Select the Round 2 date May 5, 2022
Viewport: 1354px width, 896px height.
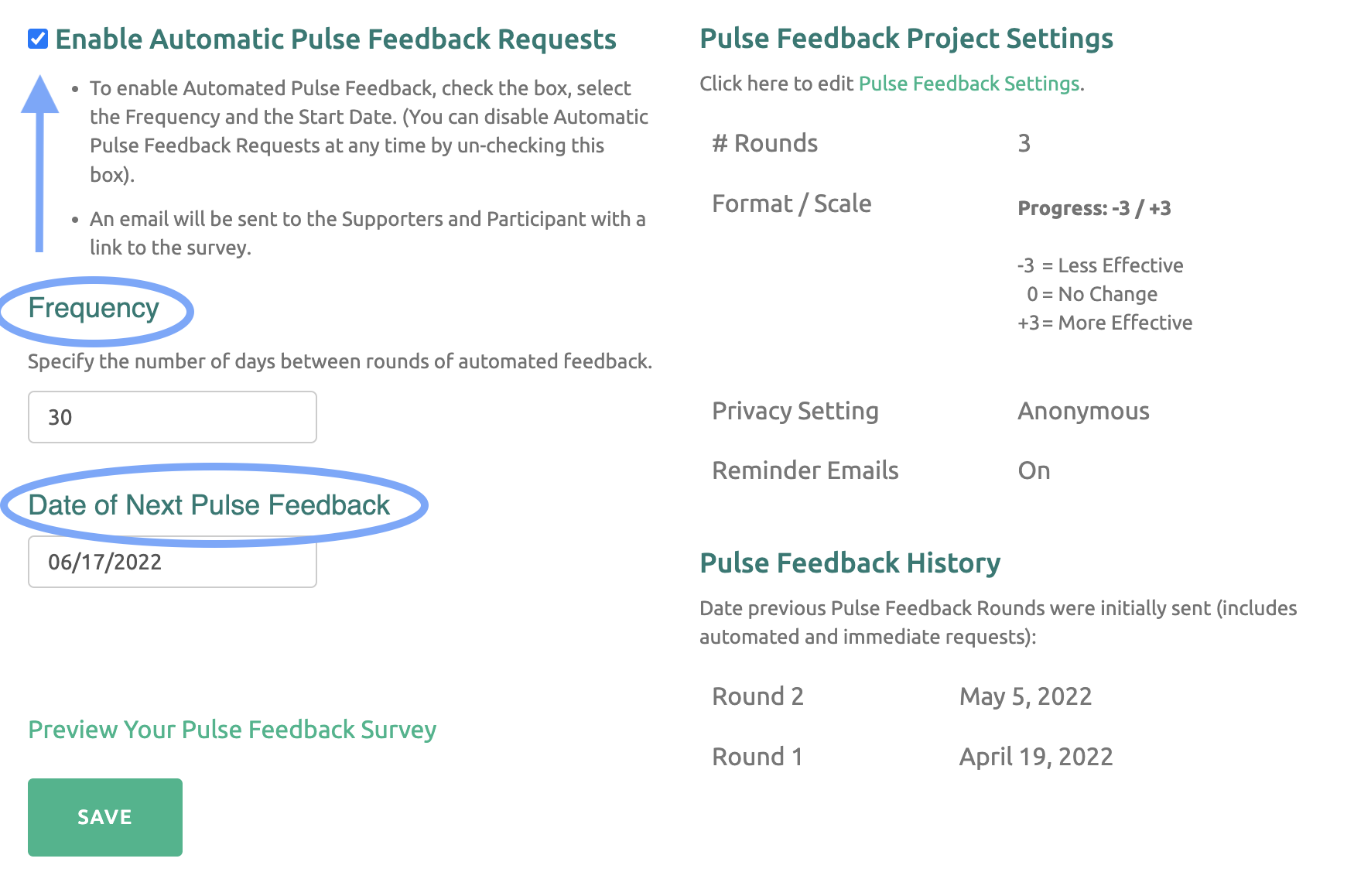(1025, 696)
